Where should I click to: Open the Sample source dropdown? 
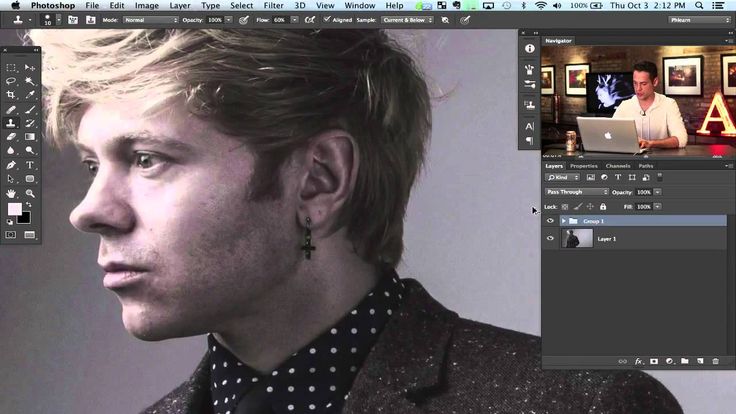(407, 19)
